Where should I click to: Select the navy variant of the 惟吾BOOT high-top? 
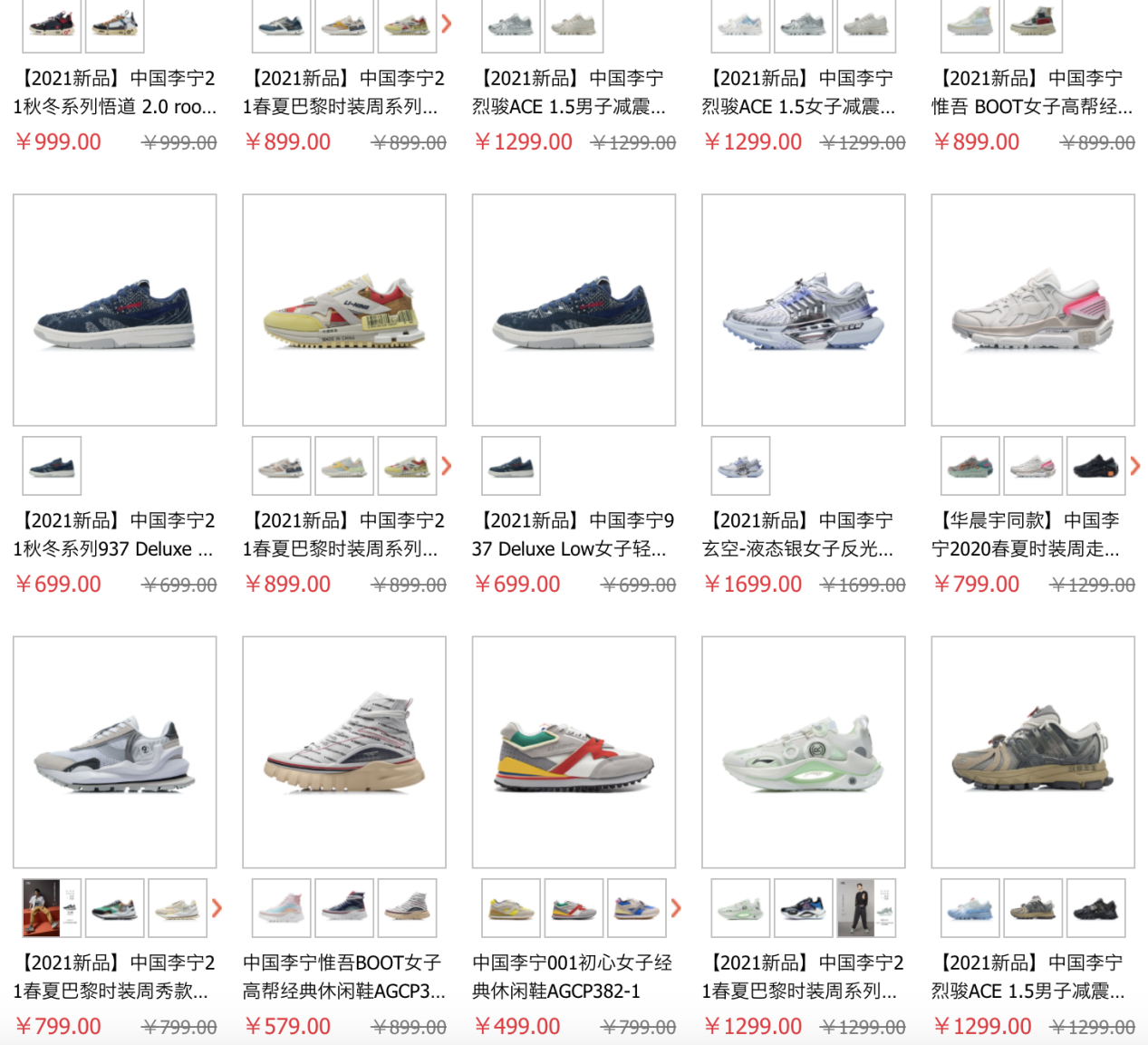(344, 908)
